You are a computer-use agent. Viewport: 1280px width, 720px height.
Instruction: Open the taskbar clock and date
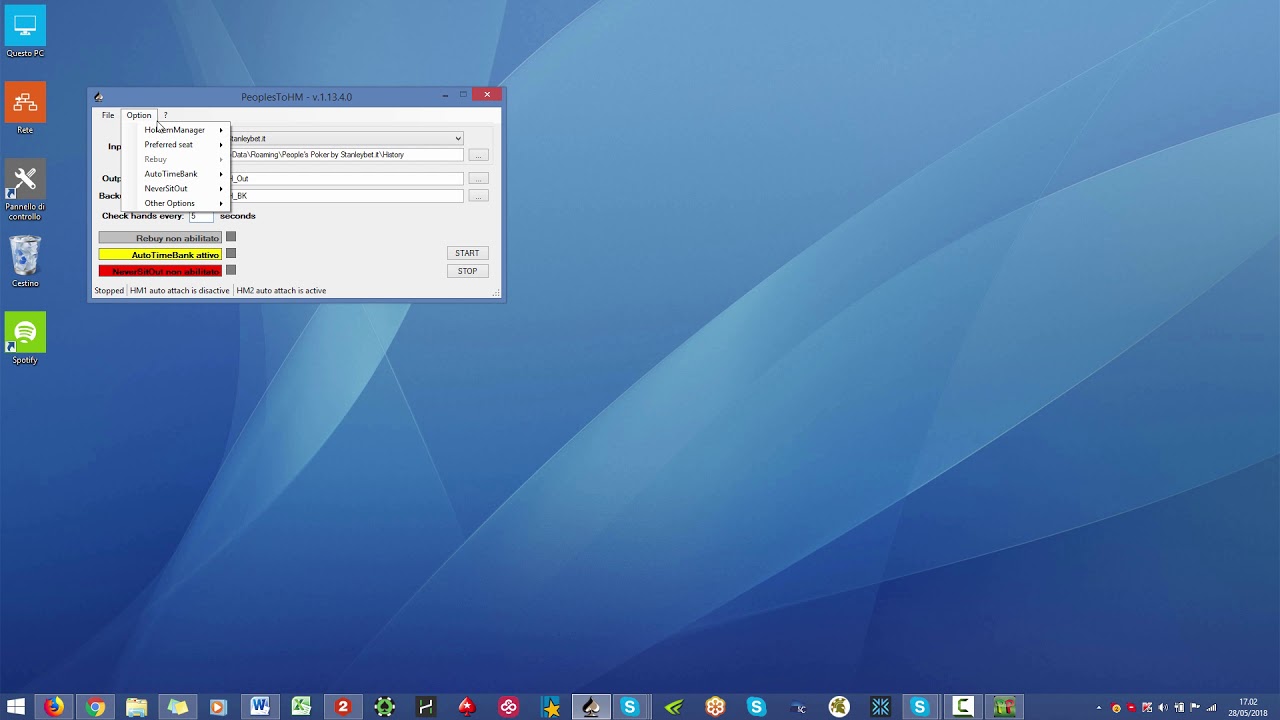[1248, 707]
